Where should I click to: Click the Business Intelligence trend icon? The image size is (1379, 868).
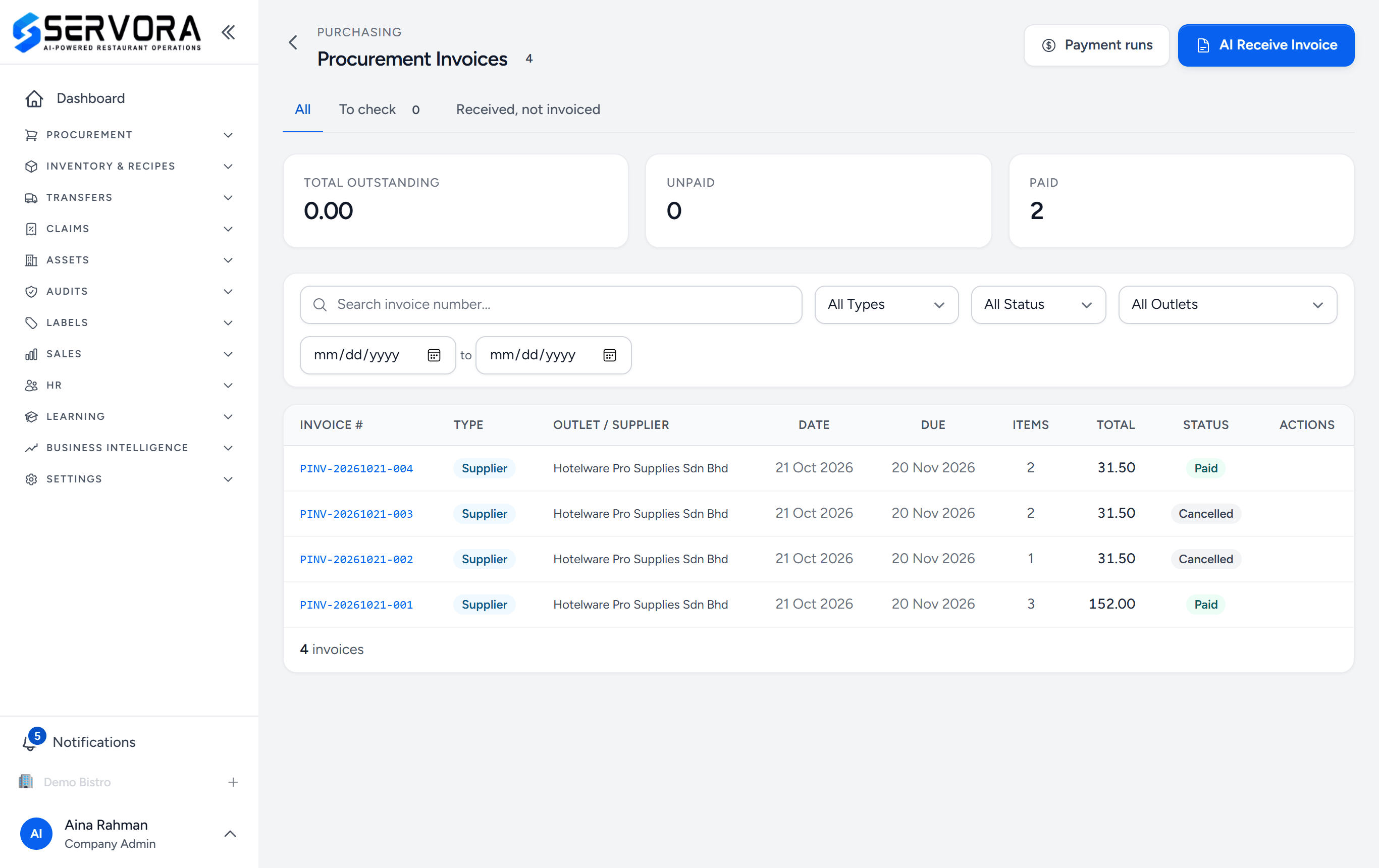tap(31, 448)
